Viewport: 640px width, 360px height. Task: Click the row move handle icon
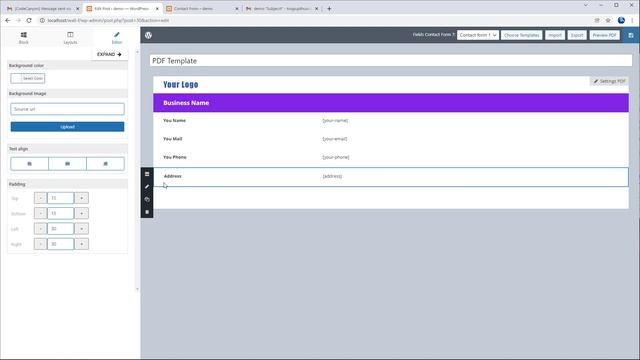click(x=147, y=174)
